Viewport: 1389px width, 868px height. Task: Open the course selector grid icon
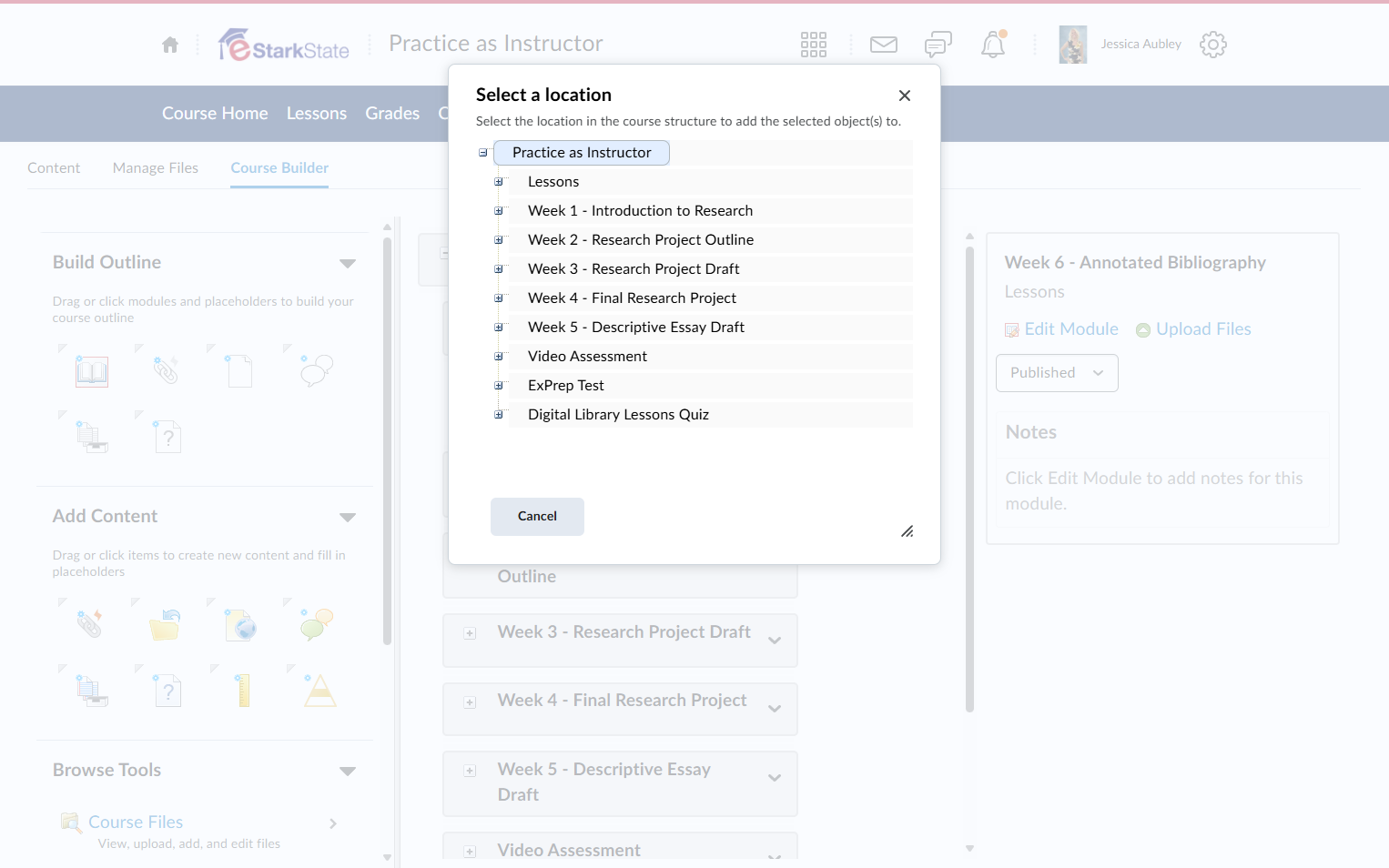pyautogui.click(x=814, y=45)
